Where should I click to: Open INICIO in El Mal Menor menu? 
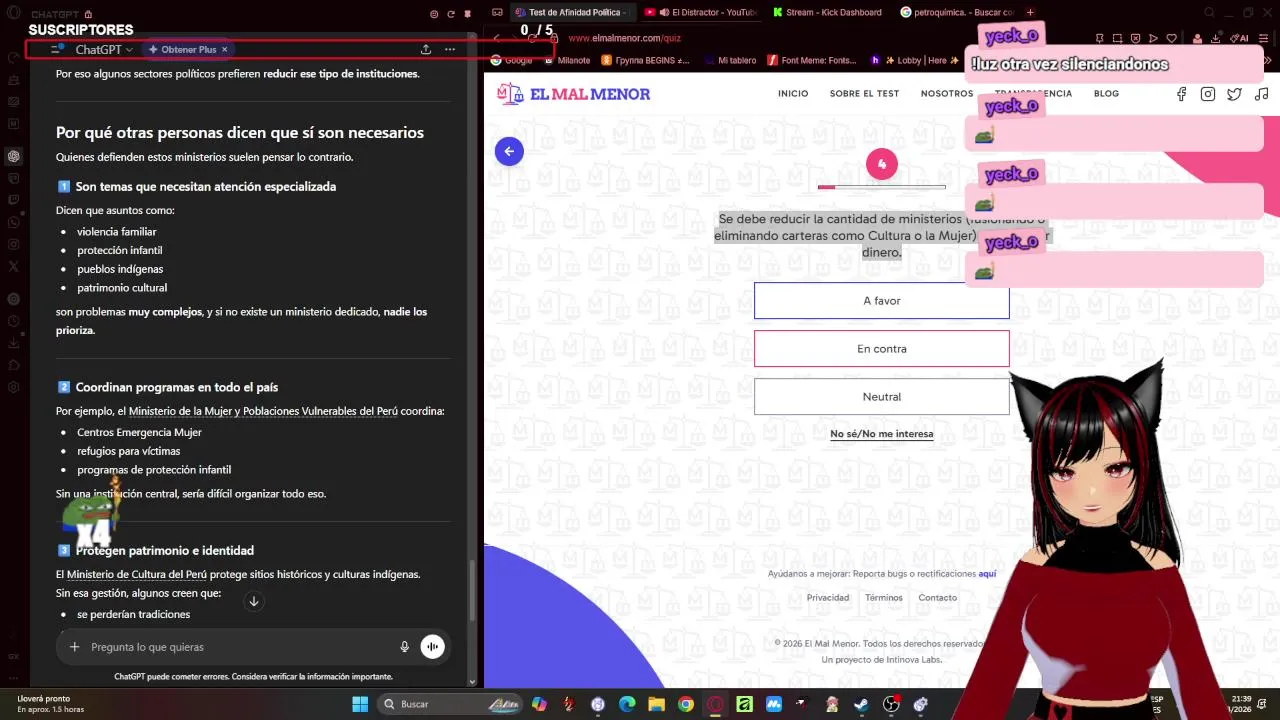(793, 94)
